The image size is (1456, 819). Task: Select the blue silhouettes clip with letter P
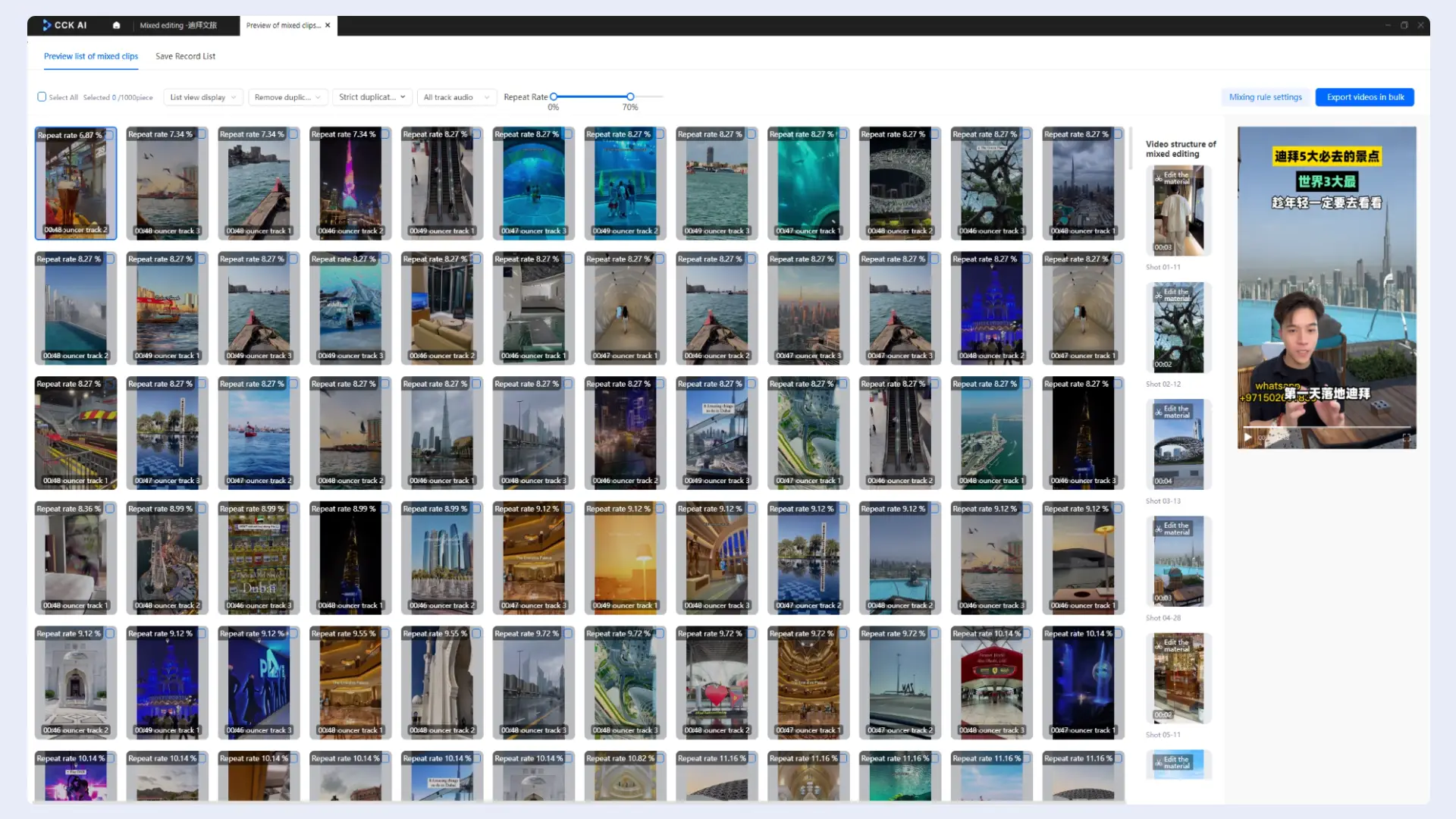pos(259,682)
